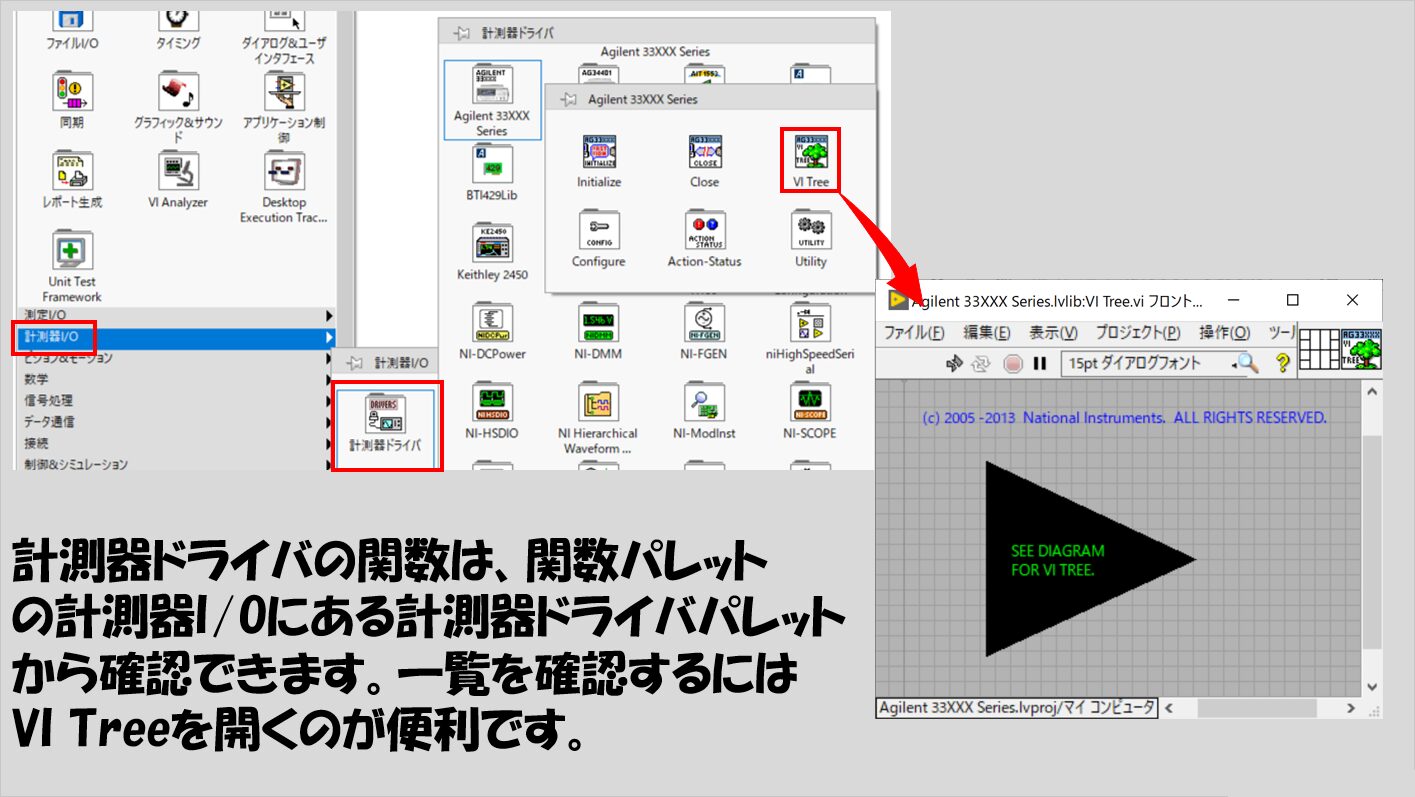
Task: Open the NI-SCOPE palette
Action: point(811,402)
